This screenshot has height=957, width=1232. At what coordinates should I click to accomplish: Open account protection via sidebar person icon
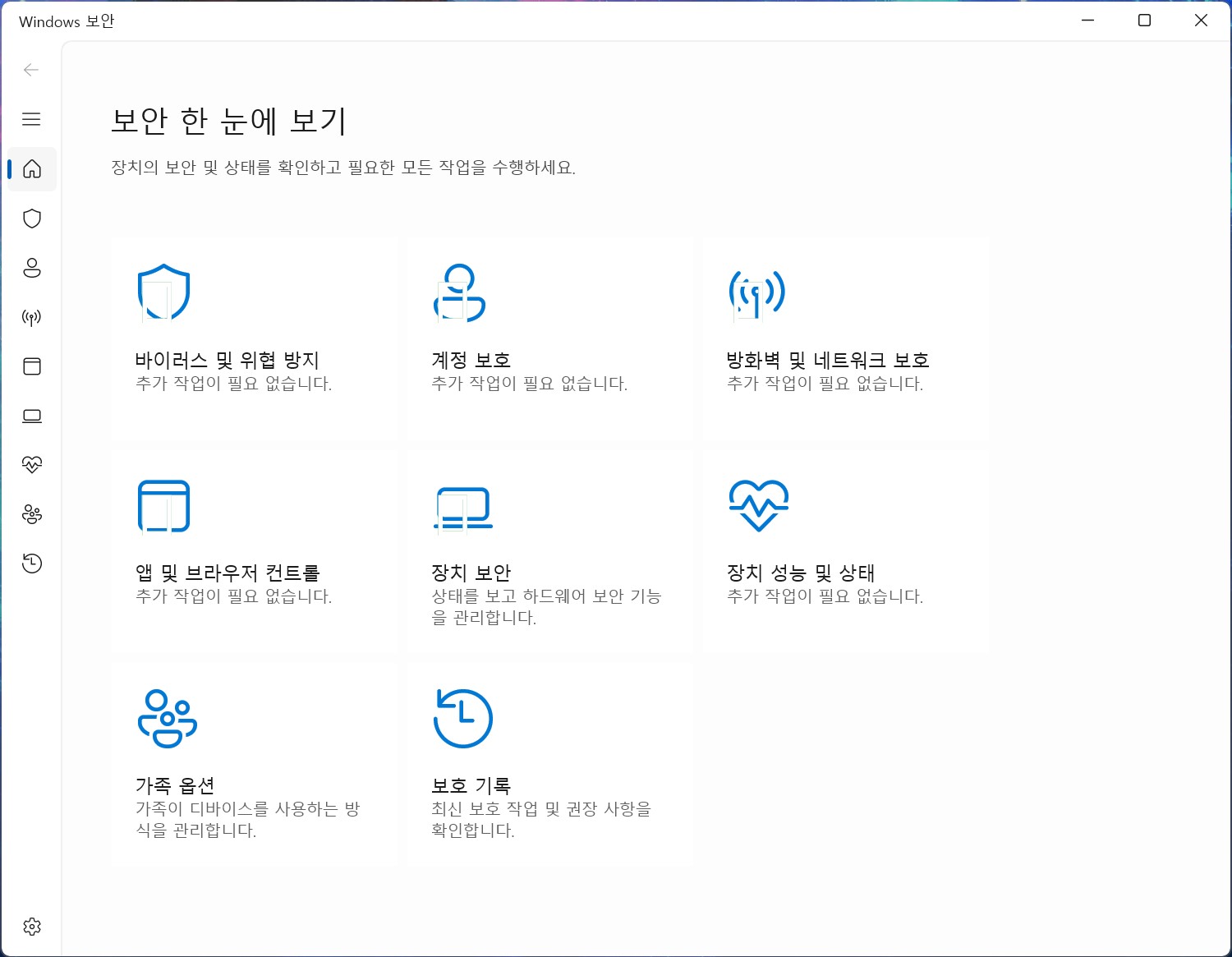click(x=31, y=268)
